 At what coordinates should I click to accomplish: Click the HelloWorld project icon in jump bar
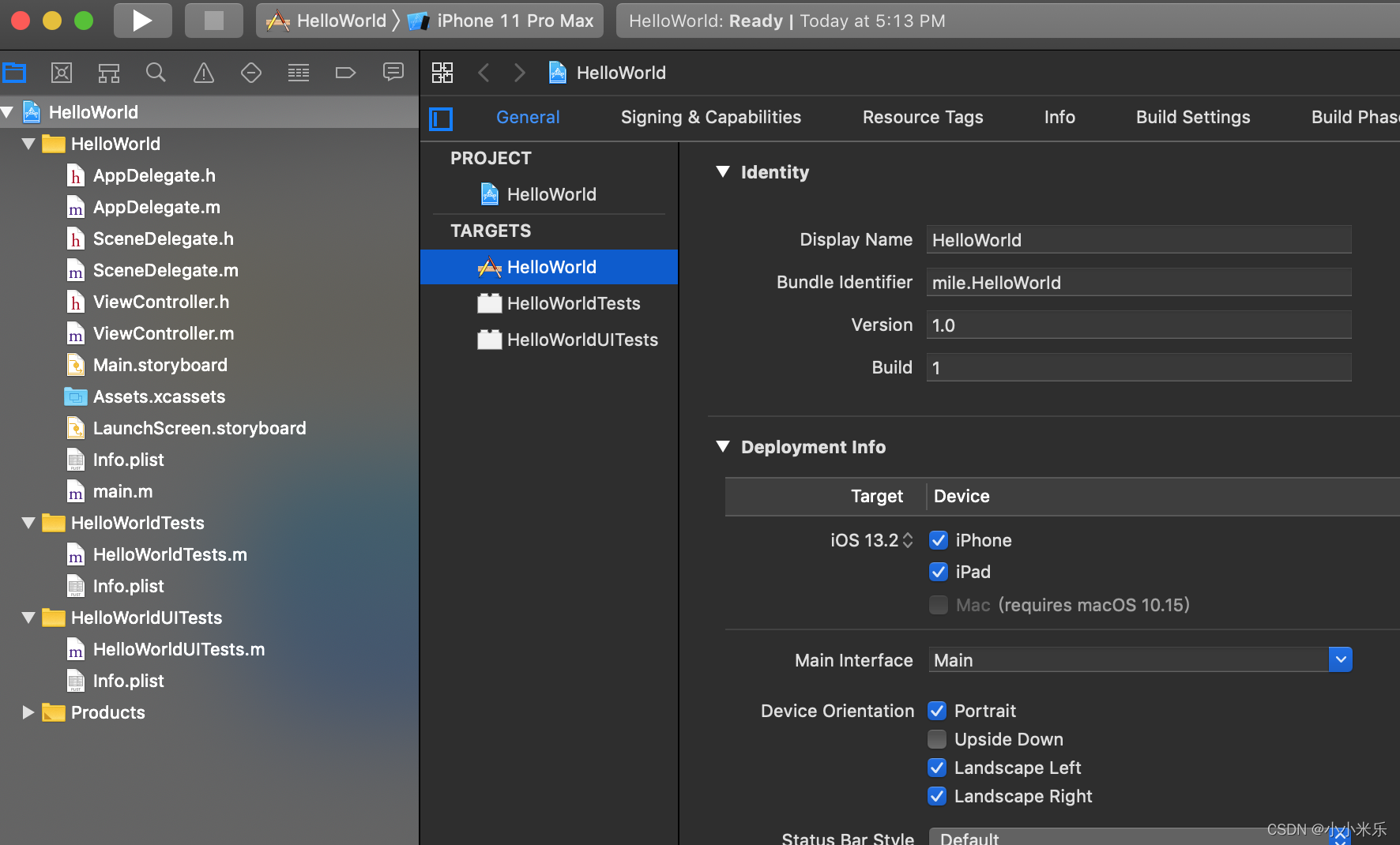(558, 73)
